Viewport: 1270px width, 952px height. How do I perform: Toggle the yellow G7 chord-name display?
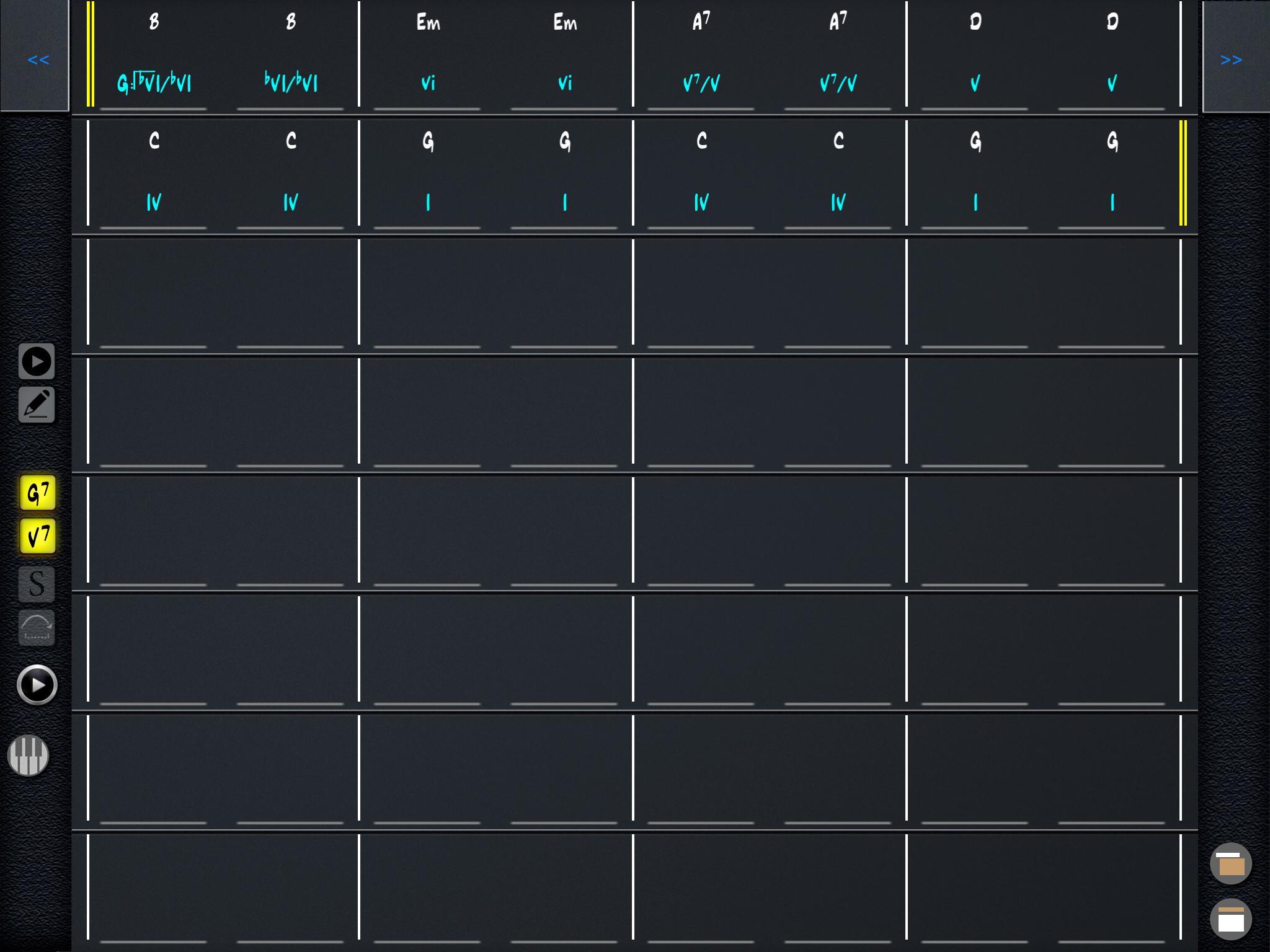click(x=38, y=493)
